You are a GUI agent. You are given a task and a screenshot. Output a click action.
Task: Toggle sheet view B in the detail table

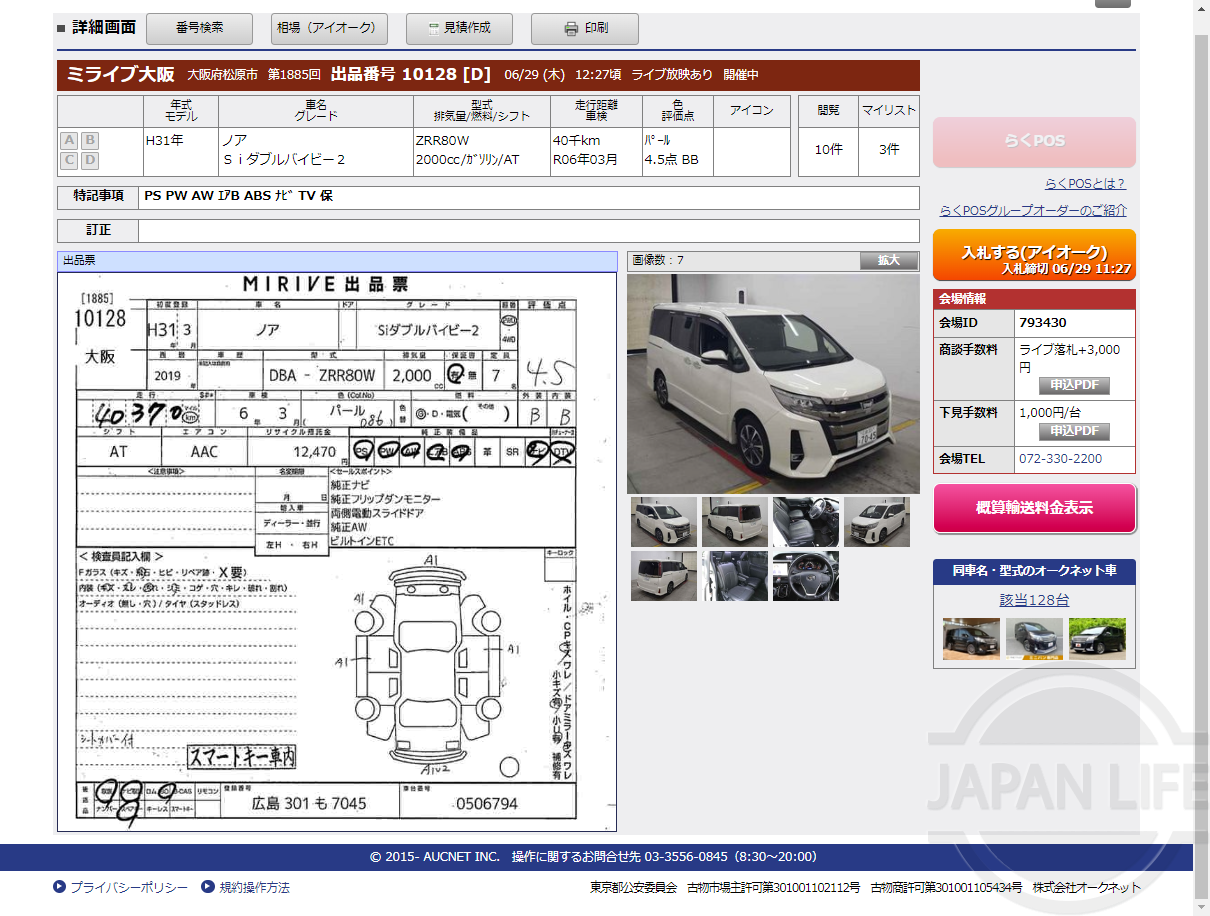(x=89, y=140)
